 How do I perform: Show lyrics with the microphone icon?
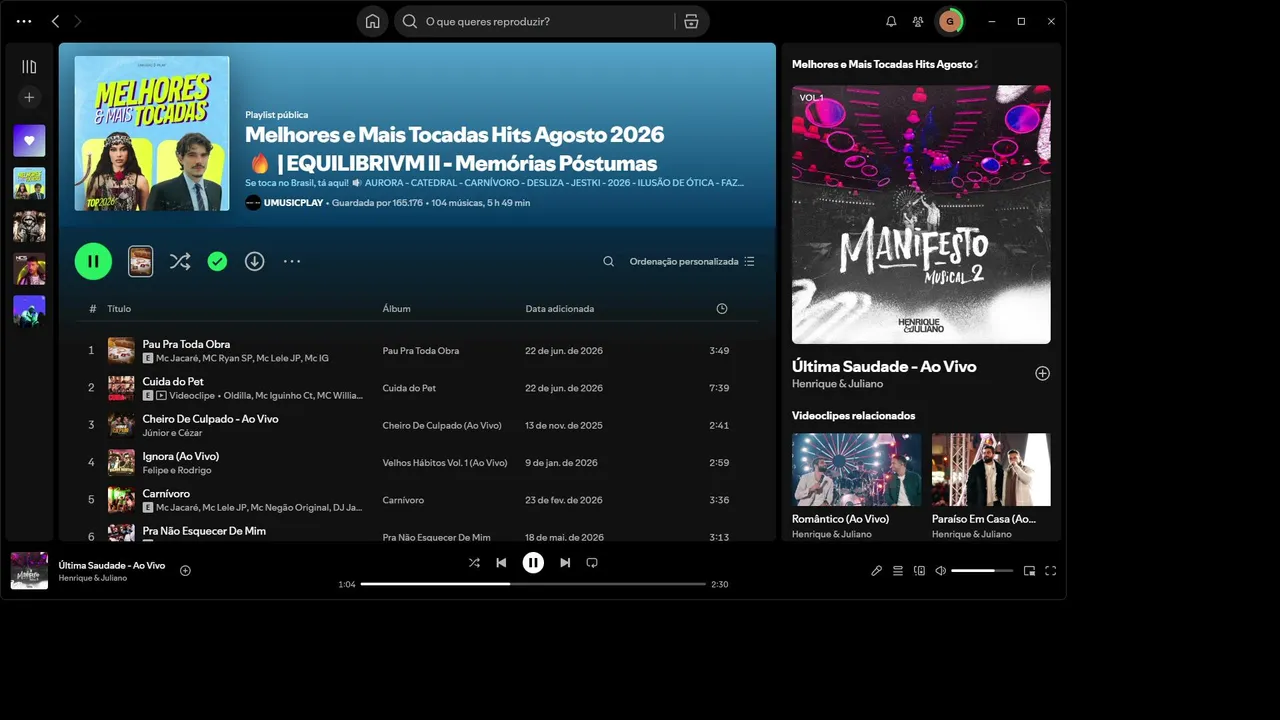tap(876, 571)
